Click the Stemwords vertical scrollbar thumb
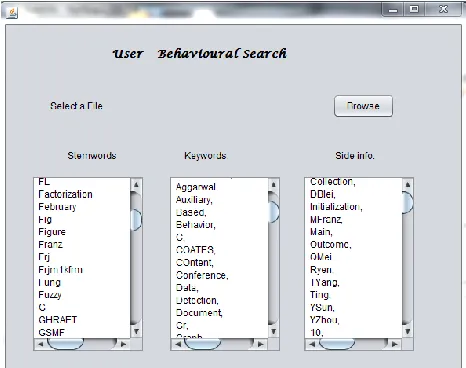This screenshot has height=368, width=466. [136, 220]
